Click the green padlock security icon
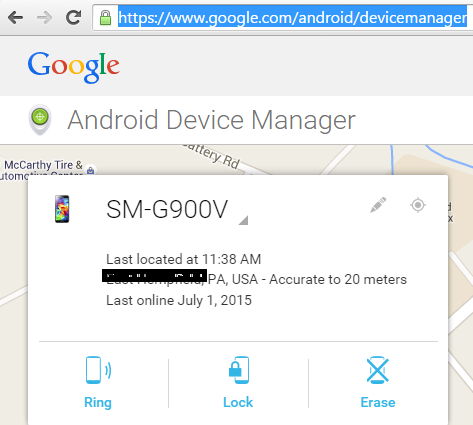This screenshot has width=473, height=425. pos(105,18)
